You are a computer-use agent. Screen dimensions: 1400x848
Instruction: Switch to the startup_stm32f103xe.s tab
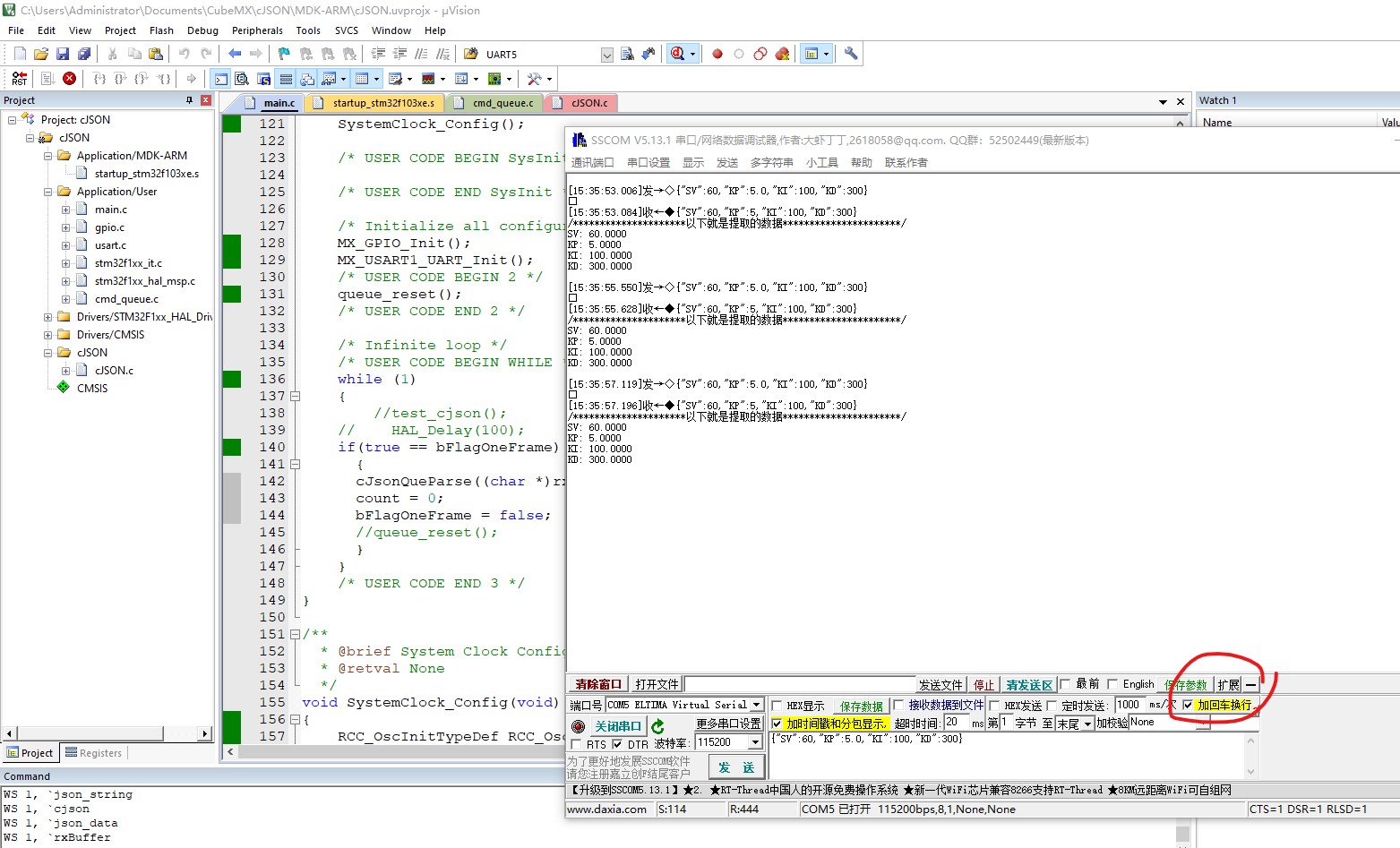(376, 103)
